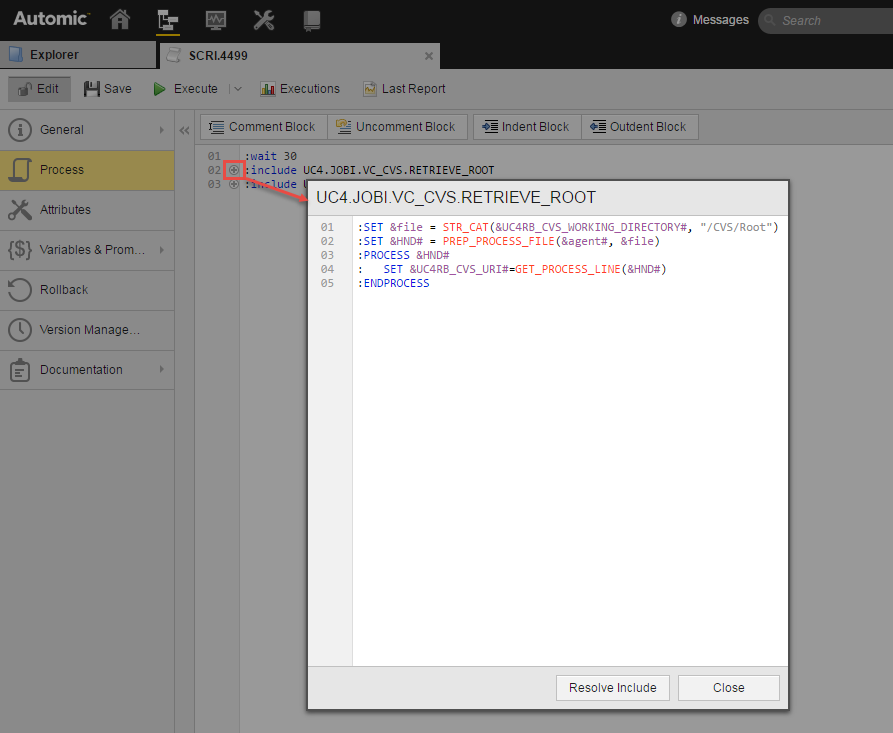Click the book icon in top bar
This screenshot has width=893, height=733.
[312, 20]
